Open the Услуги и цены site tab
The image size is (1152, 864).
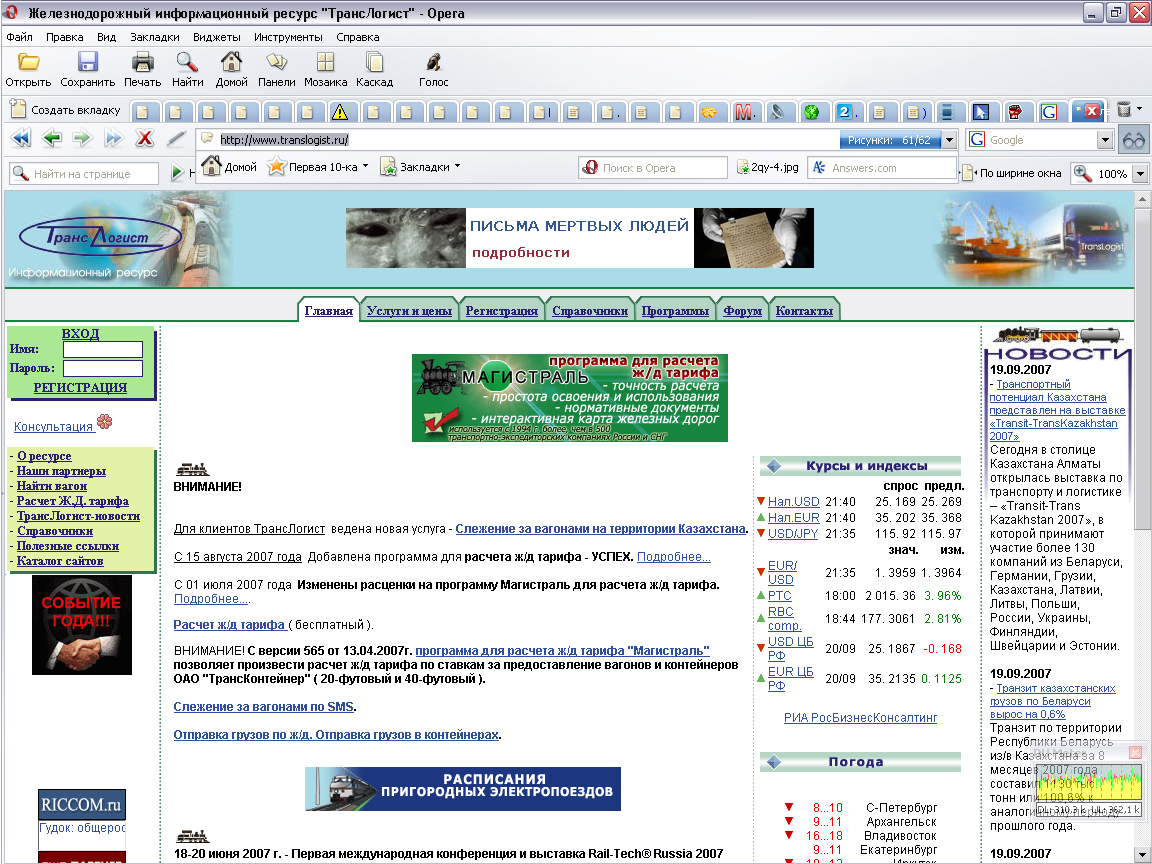pyautogui.click(x=409, y=311)
